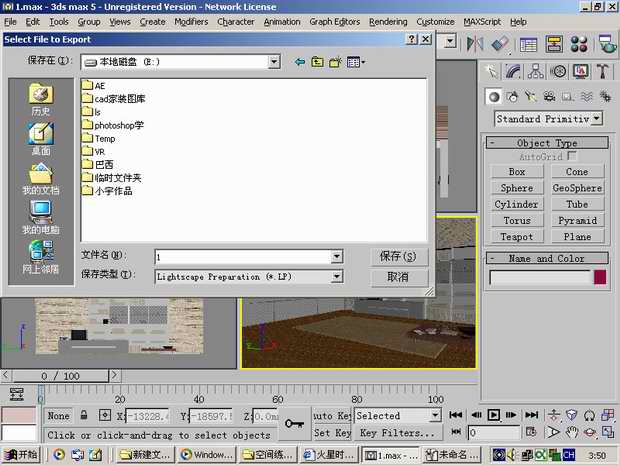Open the Align tool next to Mirror
This screenshot has width=620, height=465.
pyautogui.click(x=500, y=44)
